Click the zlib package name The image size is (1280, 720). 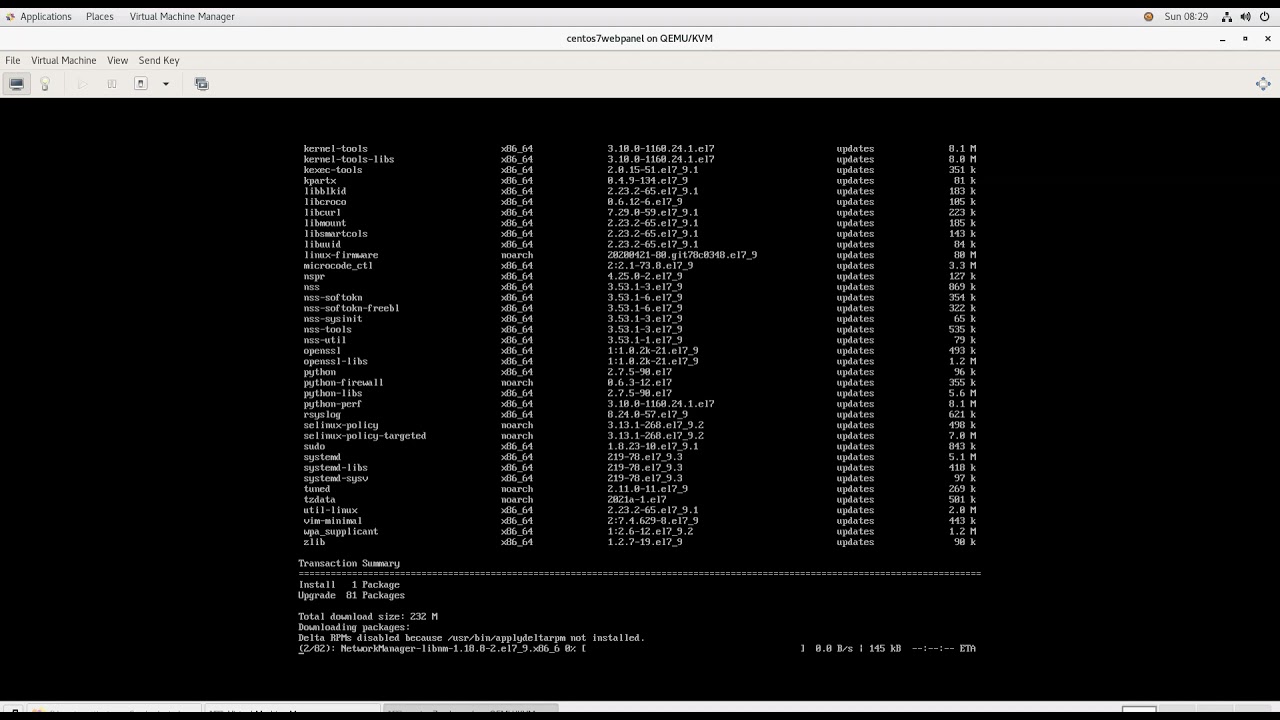pos(314,542)
